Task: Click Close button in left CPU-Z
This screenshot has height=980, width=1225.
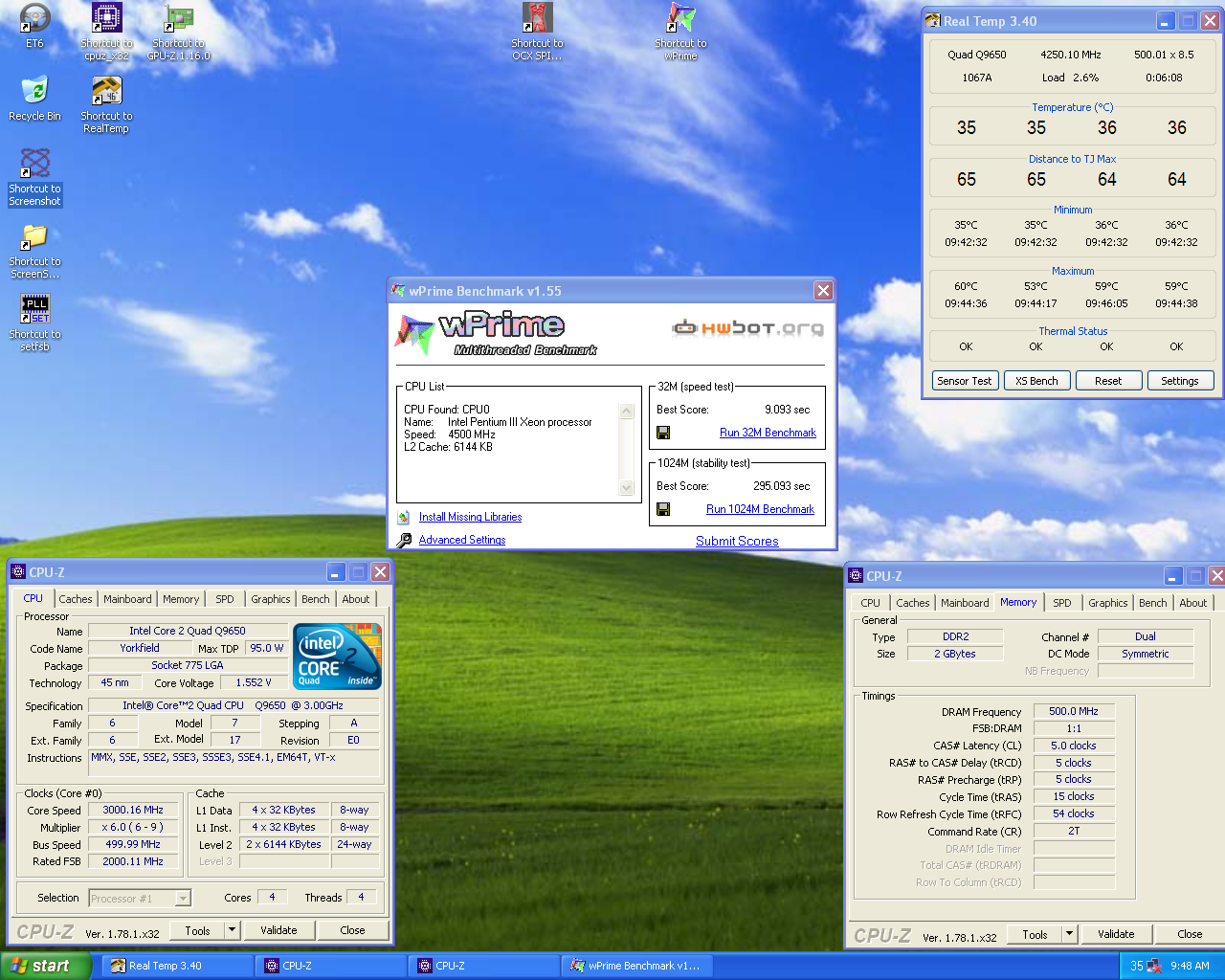Action: pyautogui.click(x=352, y=930)
